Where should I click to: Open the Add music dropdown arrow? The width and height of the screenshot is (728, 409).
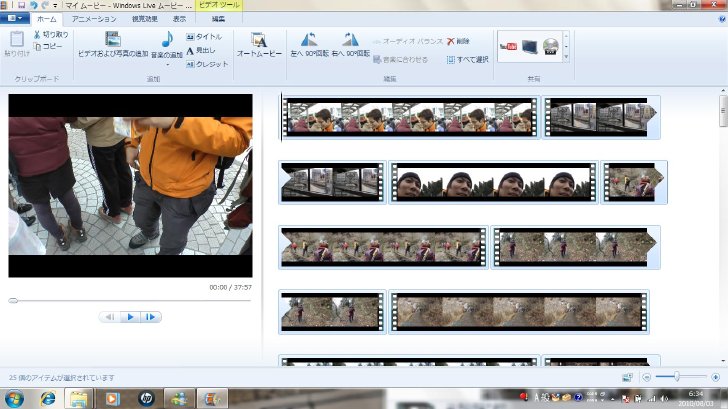167,64
